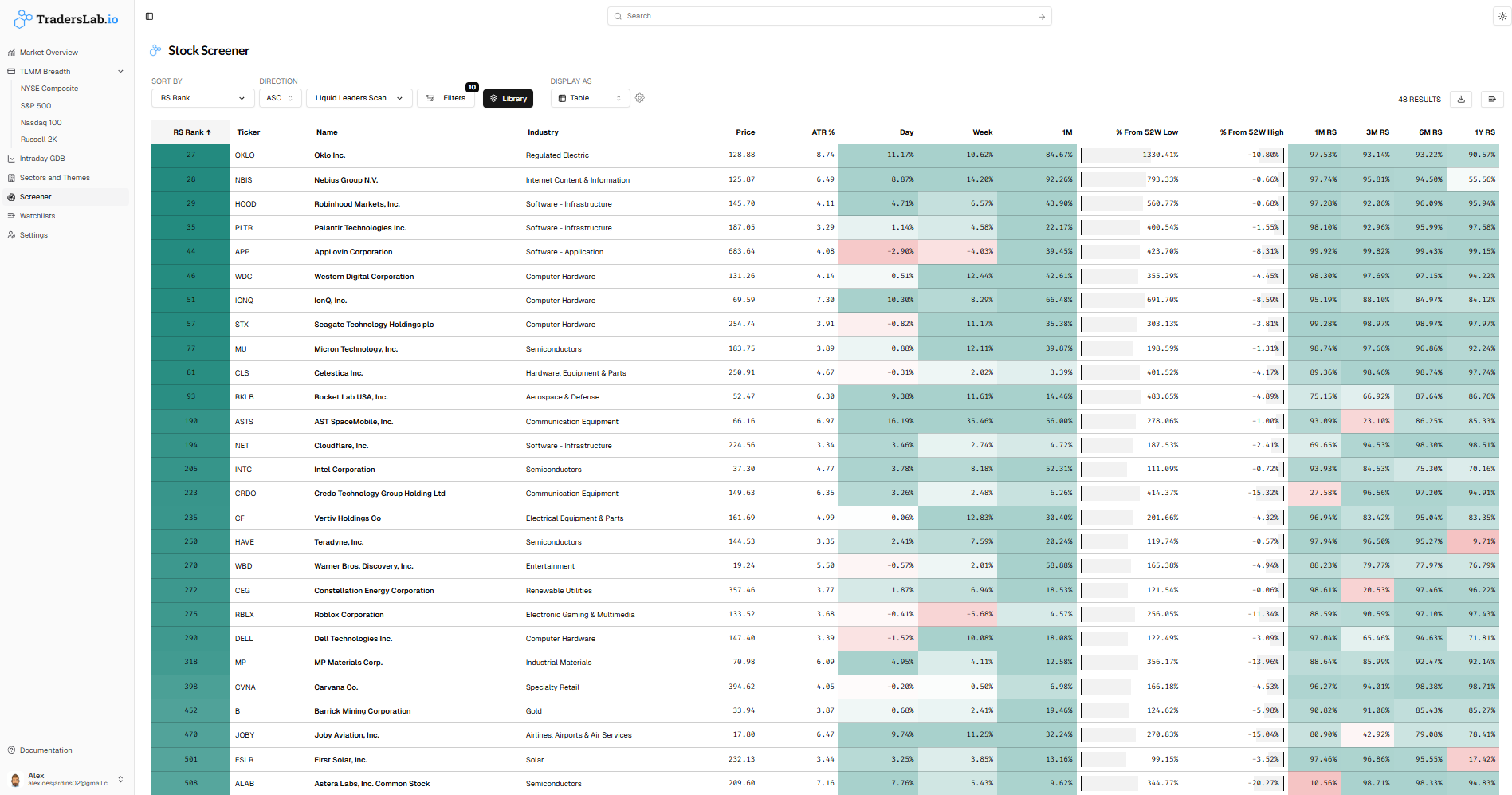Click the TLMM Breadth panel icon
This screenshot has width=1512, height=795.
point(11,72)
